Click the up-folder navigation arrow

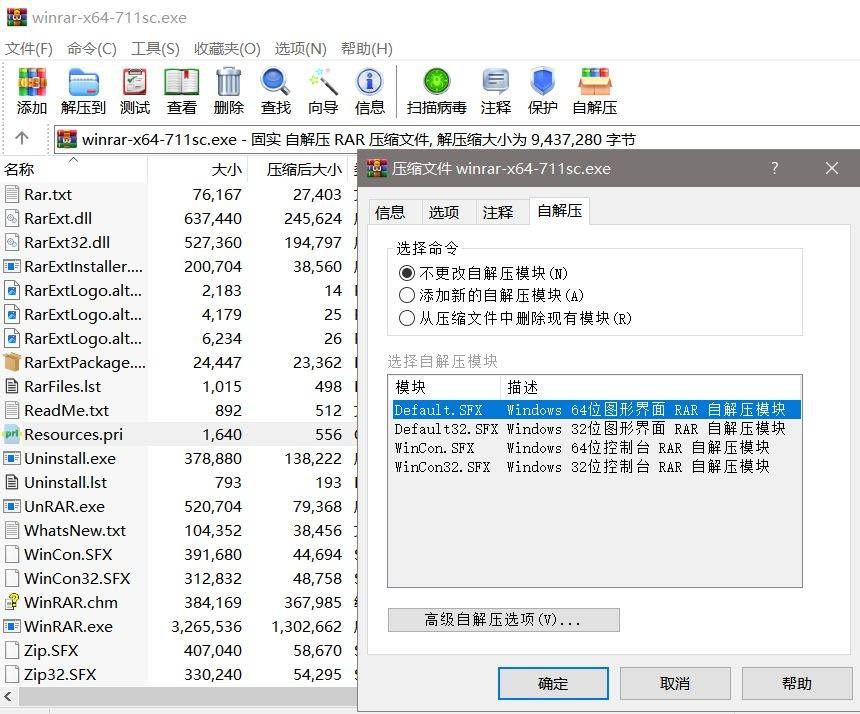pyautogui.click(x=22, y=139)
